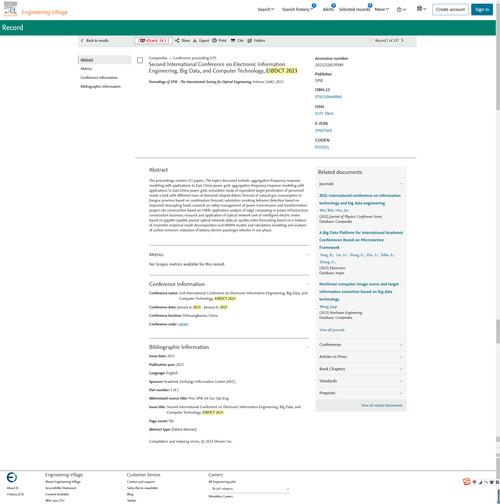Image resolution: width=500 pixels, height=504 pixels.
Task: Click the Folders icon
Action: [250, 40]
